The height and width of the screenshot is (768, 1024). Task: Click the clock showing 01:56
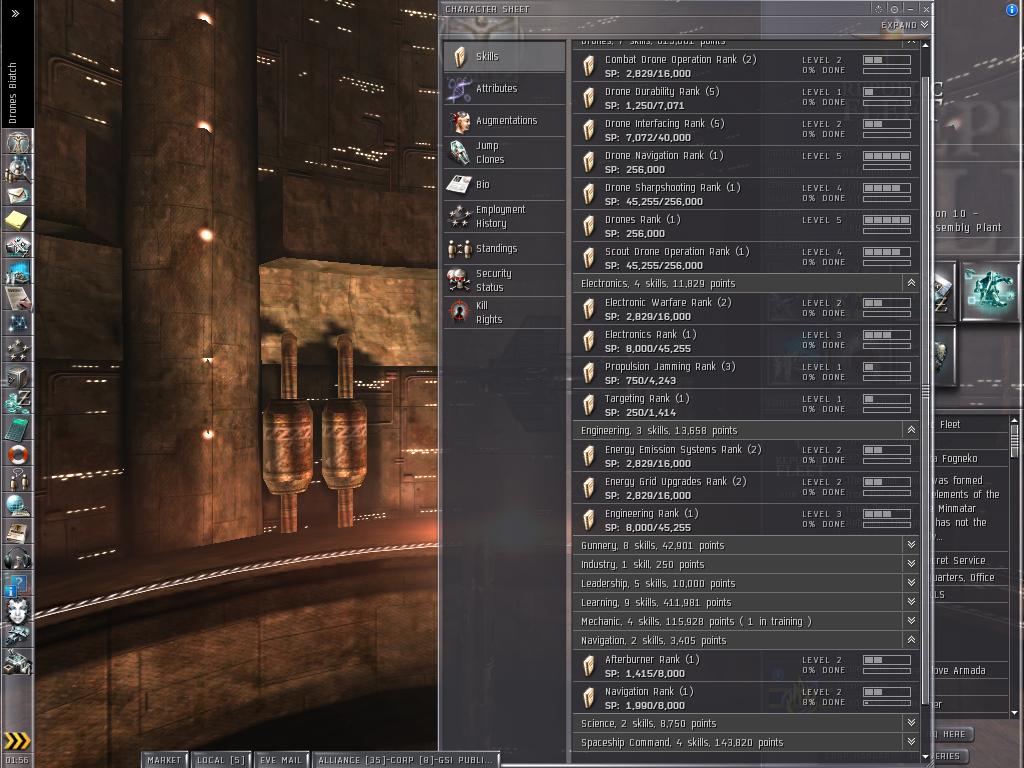pos(17,760)
